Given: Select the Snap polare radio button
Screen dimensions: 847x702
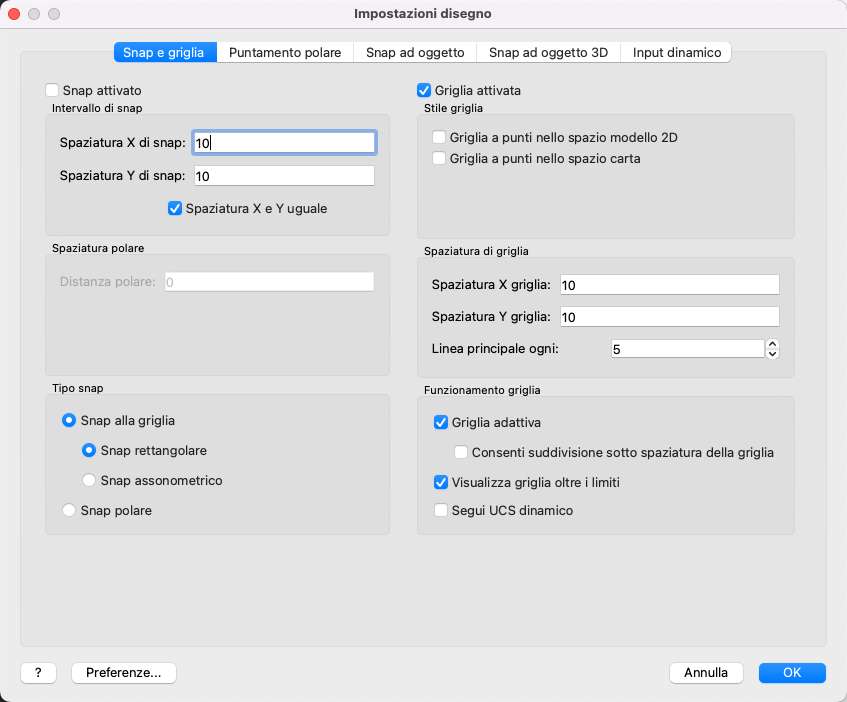Looking at the screenshot, I should point(69,510).
